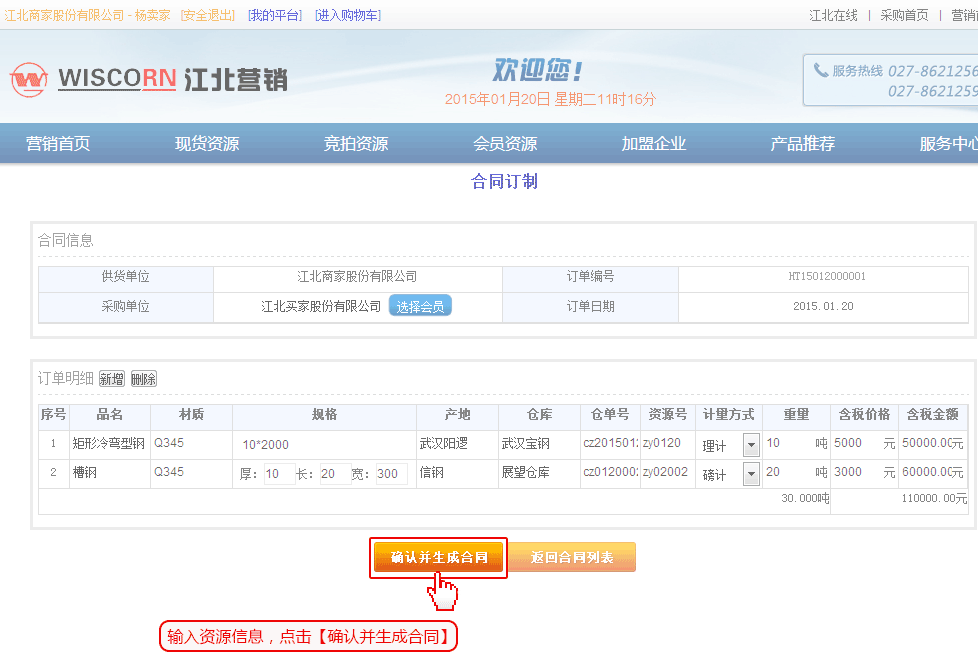Click 江北买家股份有限公司 buyer name
978x668 pixels.
(321, 306)
